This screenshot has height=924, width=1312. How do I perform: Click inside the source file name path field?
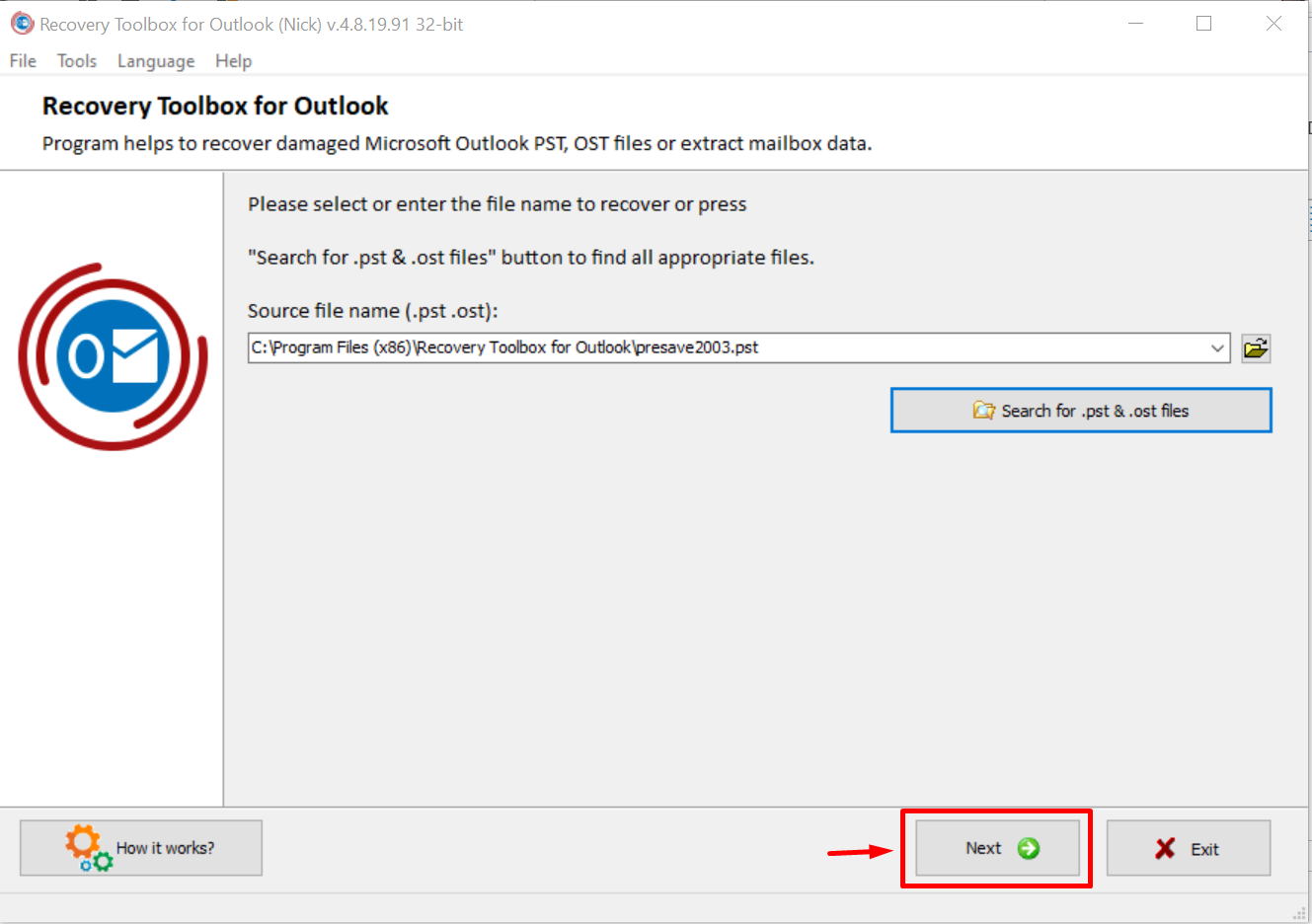pyautogui.click(x=691, y=348)
